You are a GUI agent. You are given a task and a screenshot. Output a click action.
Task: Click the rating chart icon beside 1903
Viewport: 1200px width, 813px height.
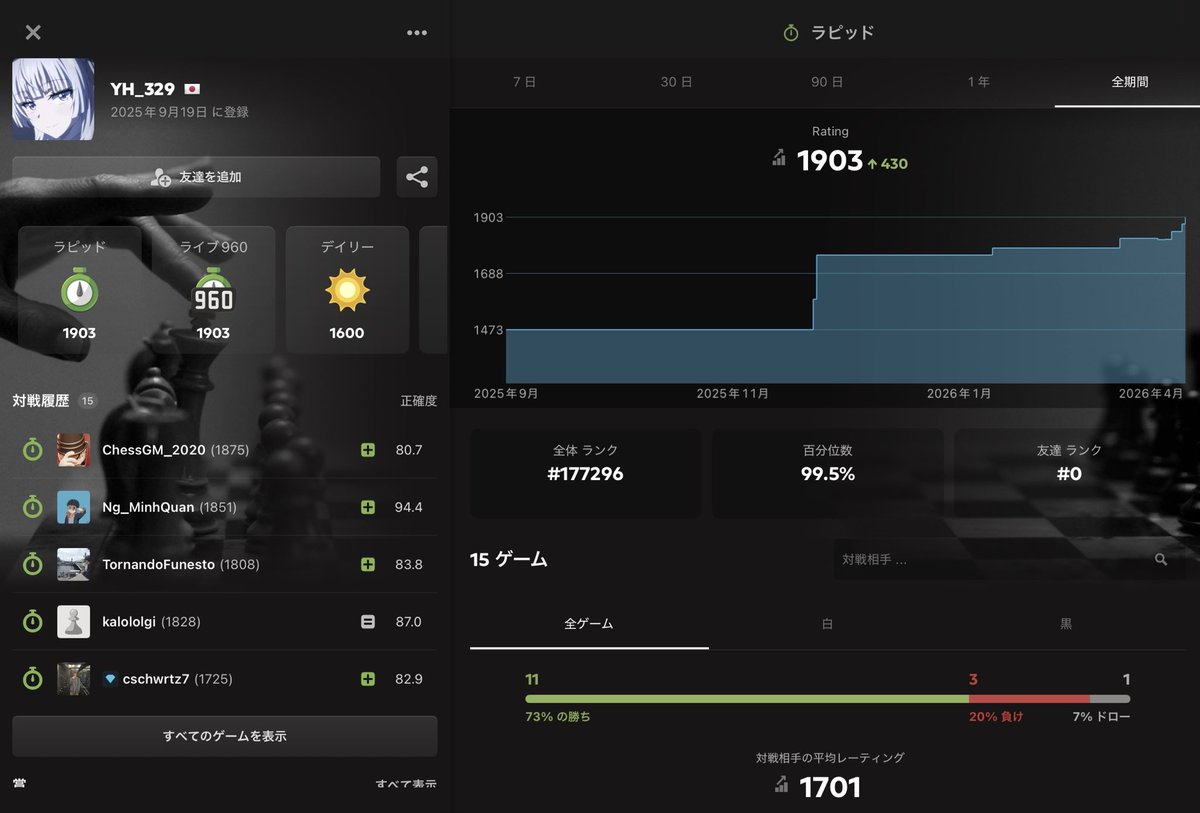pyautogui.click(x=779, y=158)
